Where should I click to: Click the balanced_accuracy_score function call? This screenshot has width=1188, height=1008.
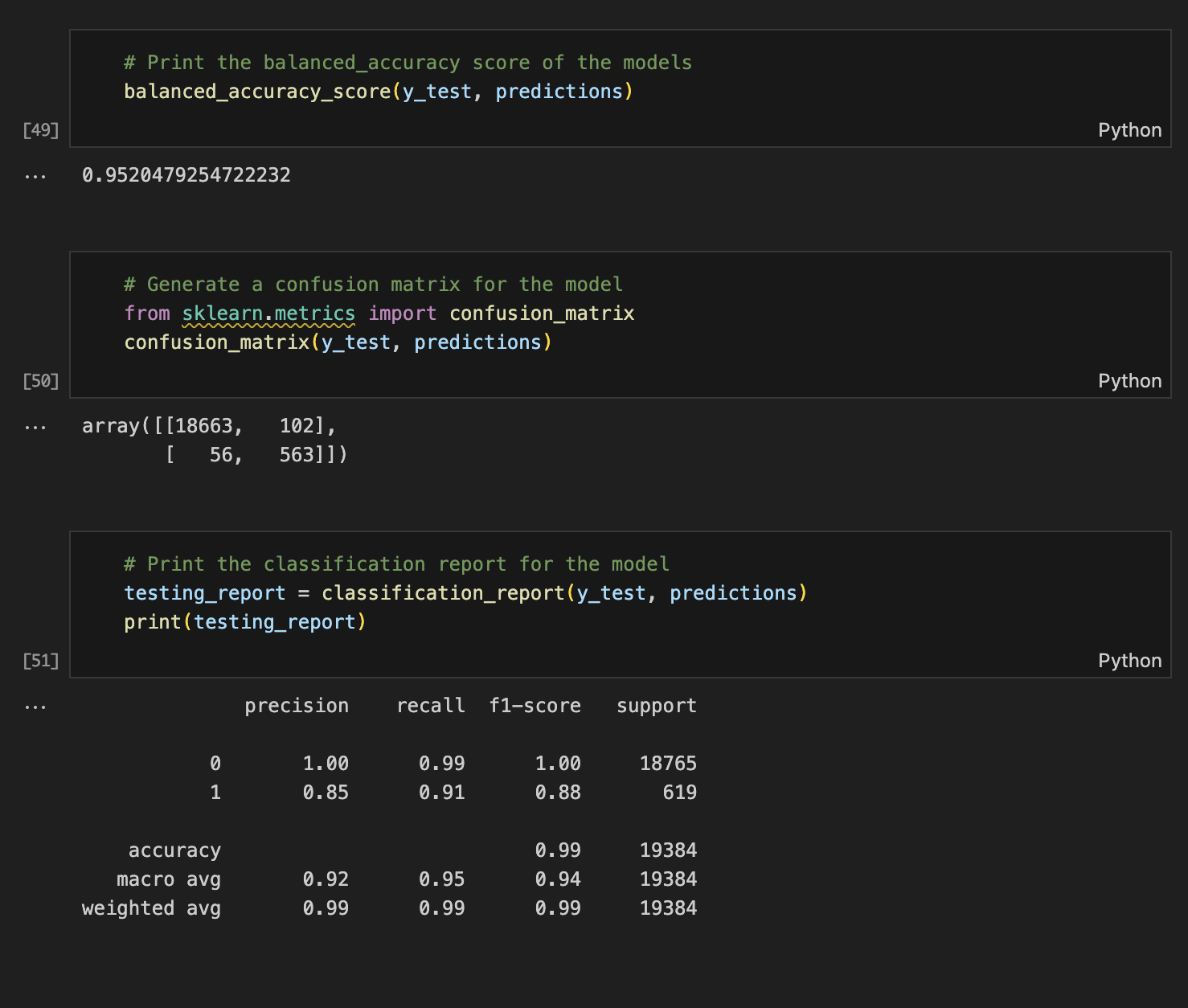[x=379, y=92]
